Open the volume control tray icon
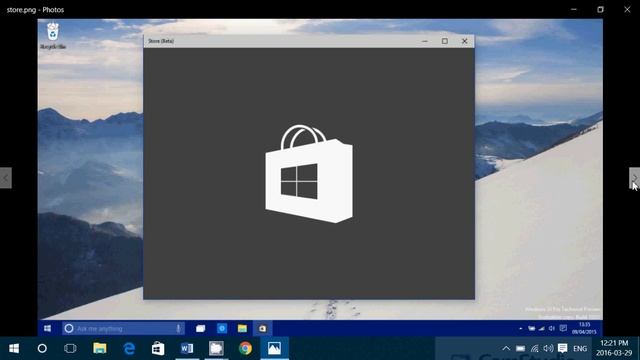This screenshot has height=360, width=640. (548, 349)
